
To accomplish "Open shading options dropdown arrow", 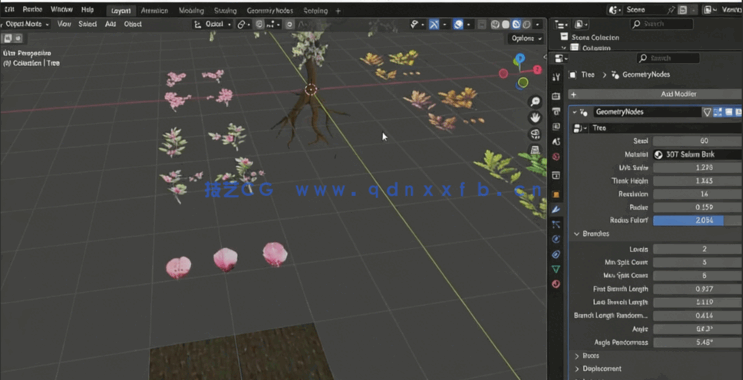I will (x=538, y=25).
